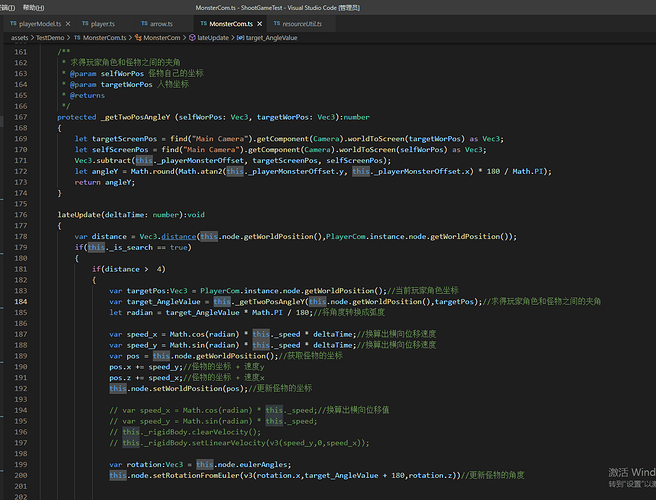Open the 帮助(H) Help menu
The width and height of the screenshot is (656, 500).
pos(35,5)
